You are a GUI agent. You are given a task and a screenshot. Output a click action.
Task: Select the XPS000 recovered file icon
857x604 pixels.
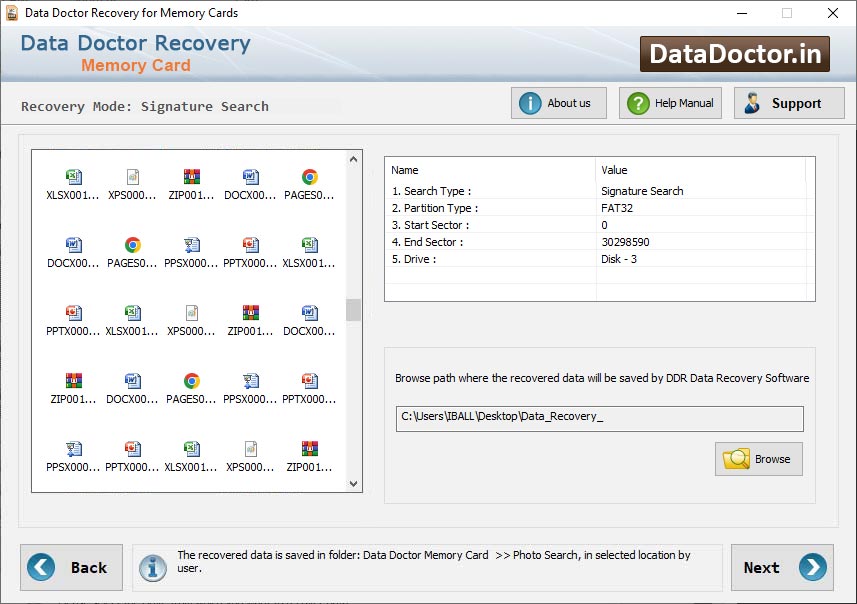click(x=131, y=178)
